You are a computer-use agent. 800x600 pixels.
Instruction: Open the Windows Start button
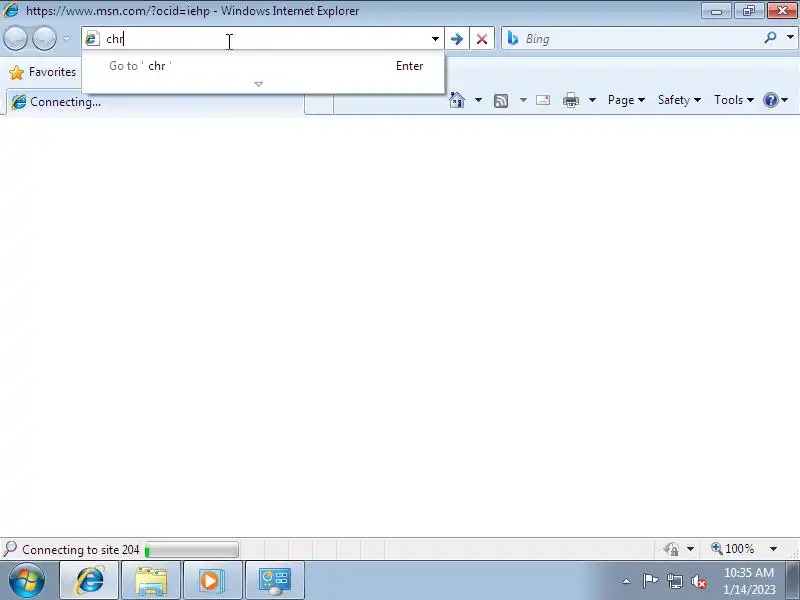(x=27, y=580)
